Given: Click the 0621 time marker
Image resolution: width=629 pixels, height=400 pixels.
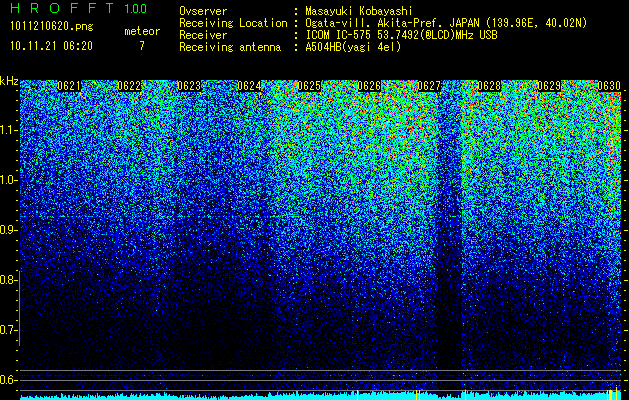Looking at the screenshot, I should coord(69,86).
